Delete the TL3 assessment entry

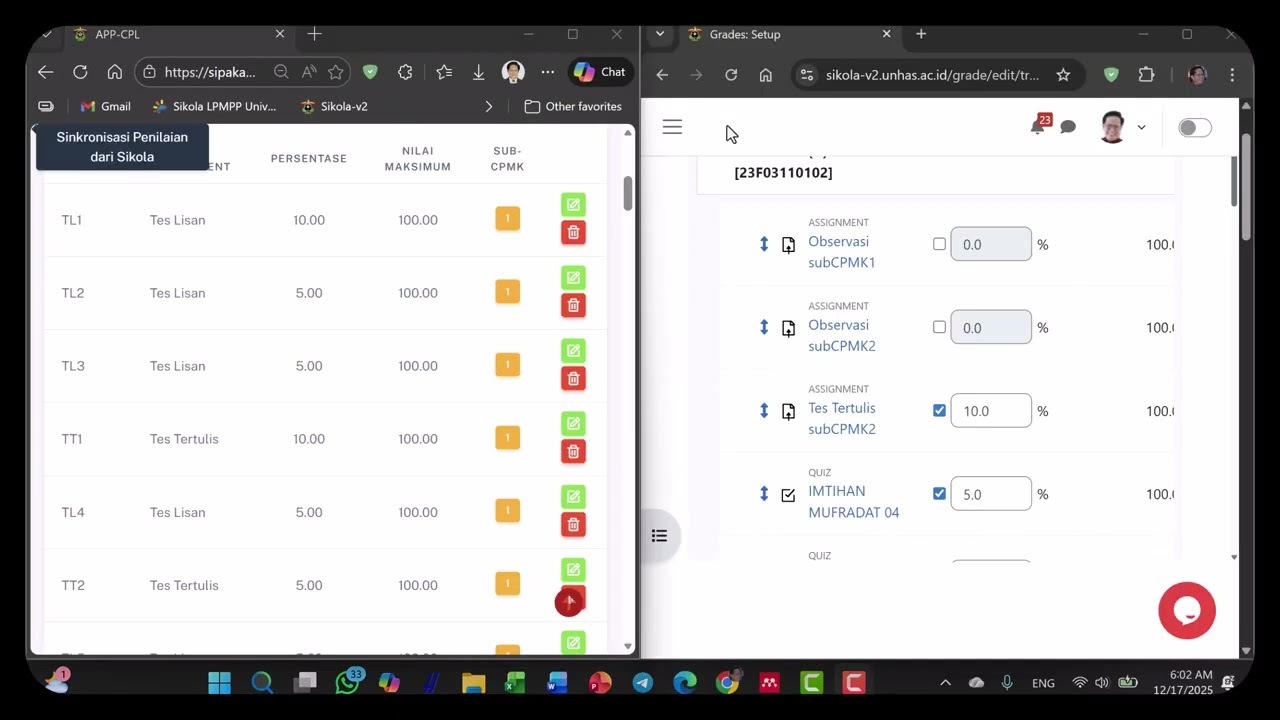(x=573, y=379)
